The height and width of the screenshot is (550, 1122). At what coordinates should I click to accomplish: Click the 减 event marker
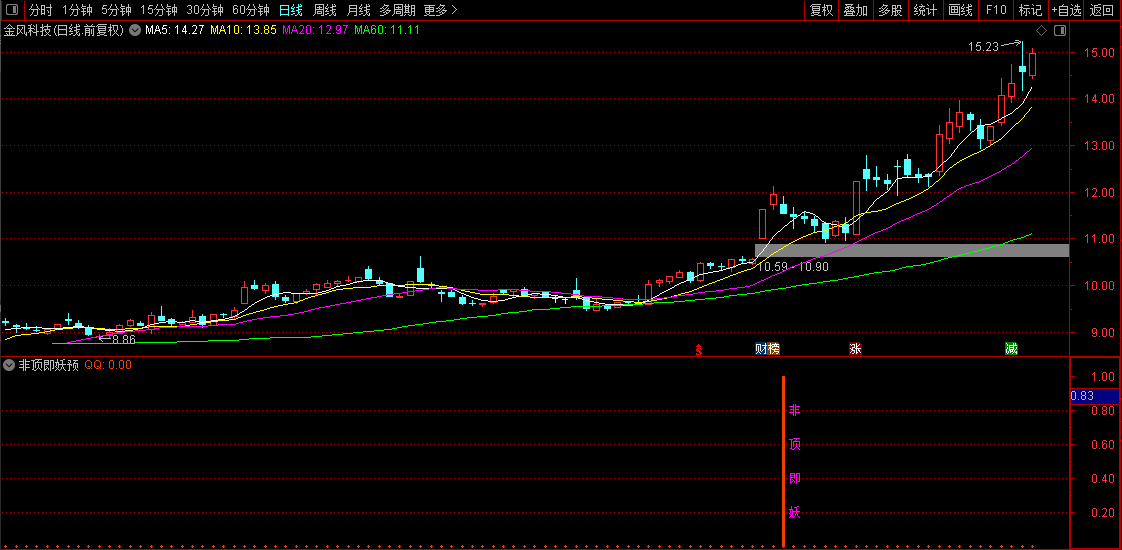tap(1011, 349)
